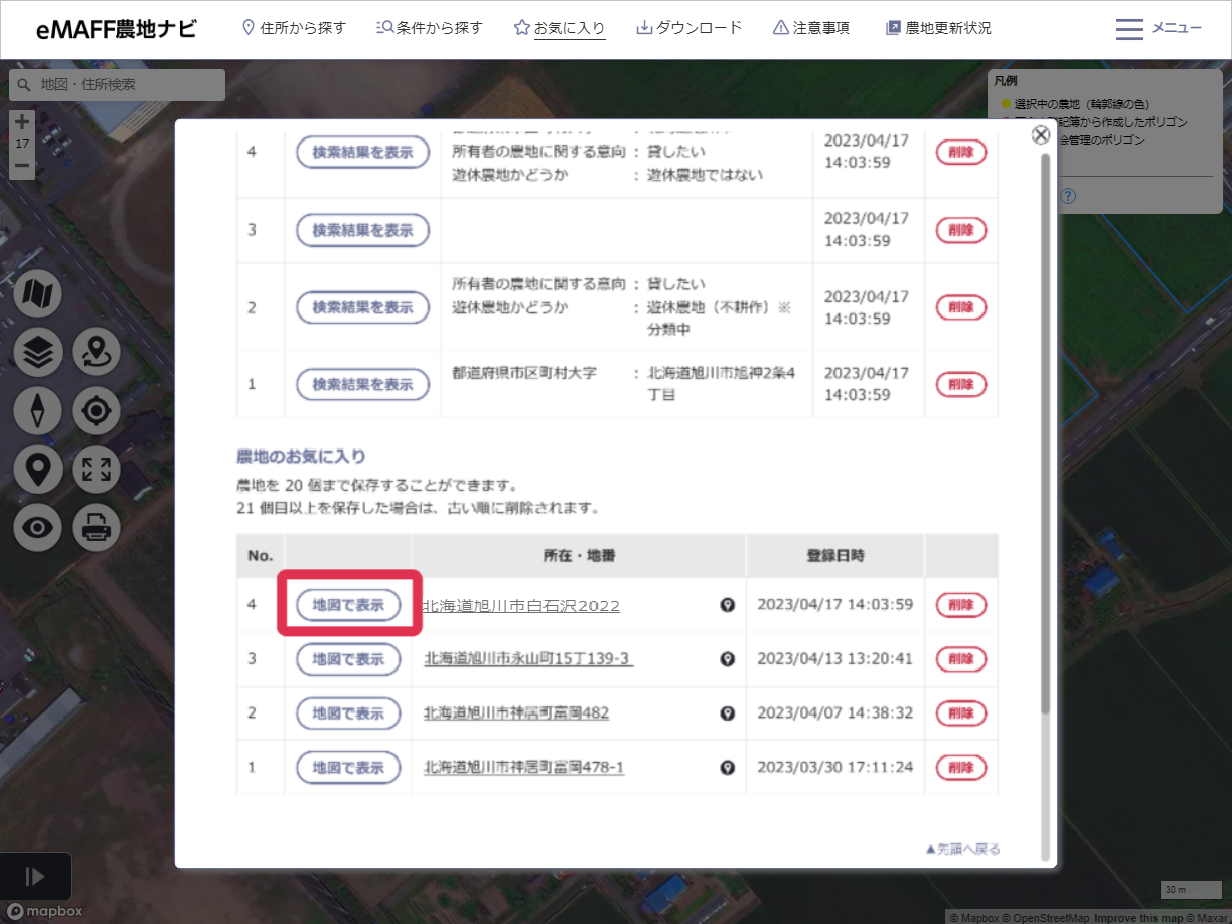Screen dimensions: 1232x924
Task: Show search results for saved condition No. 1
Action: [x=363, y=384]
